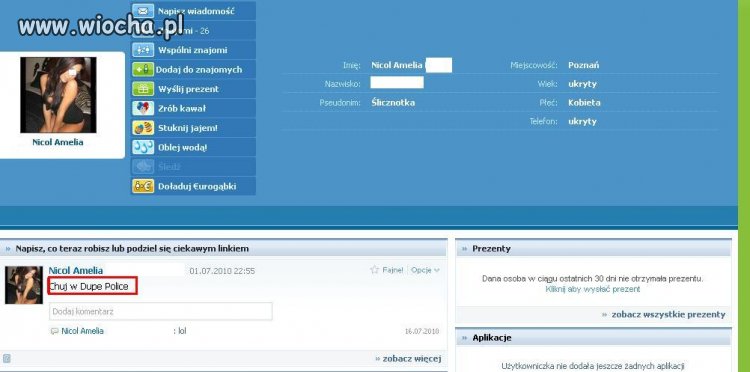Click the post timestamp 01.07.2010 22:55

point(222,271)
